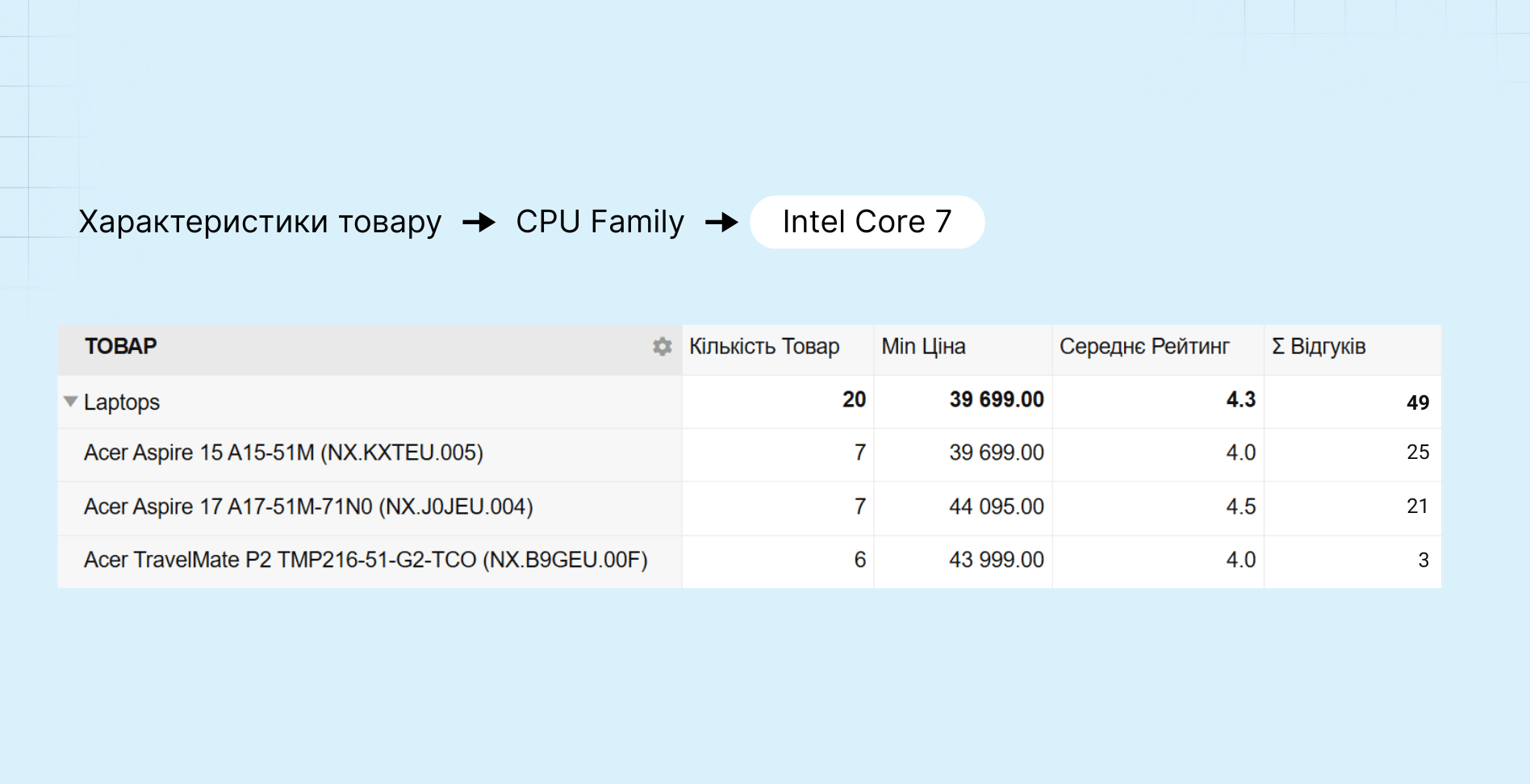
Task: Open Acer TravelMate P2 TMP216-51-G2-TCO row
Action: [x=366, y=560]
